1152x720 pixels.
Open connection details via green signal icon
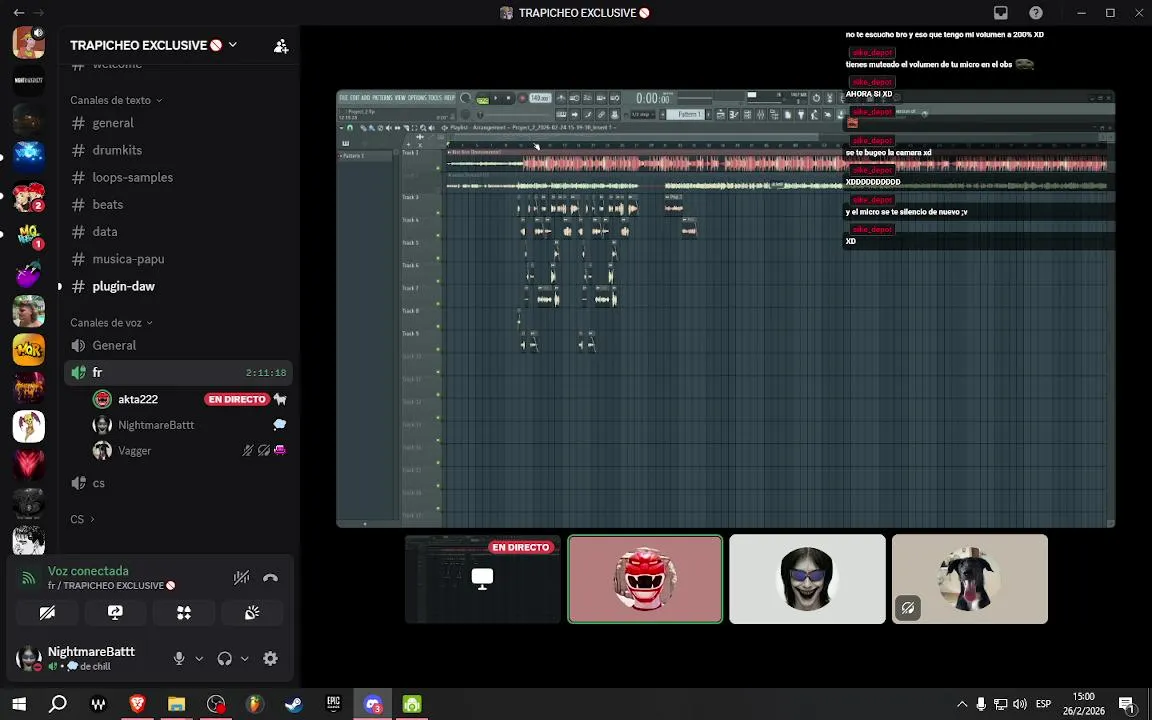(29, 578)
